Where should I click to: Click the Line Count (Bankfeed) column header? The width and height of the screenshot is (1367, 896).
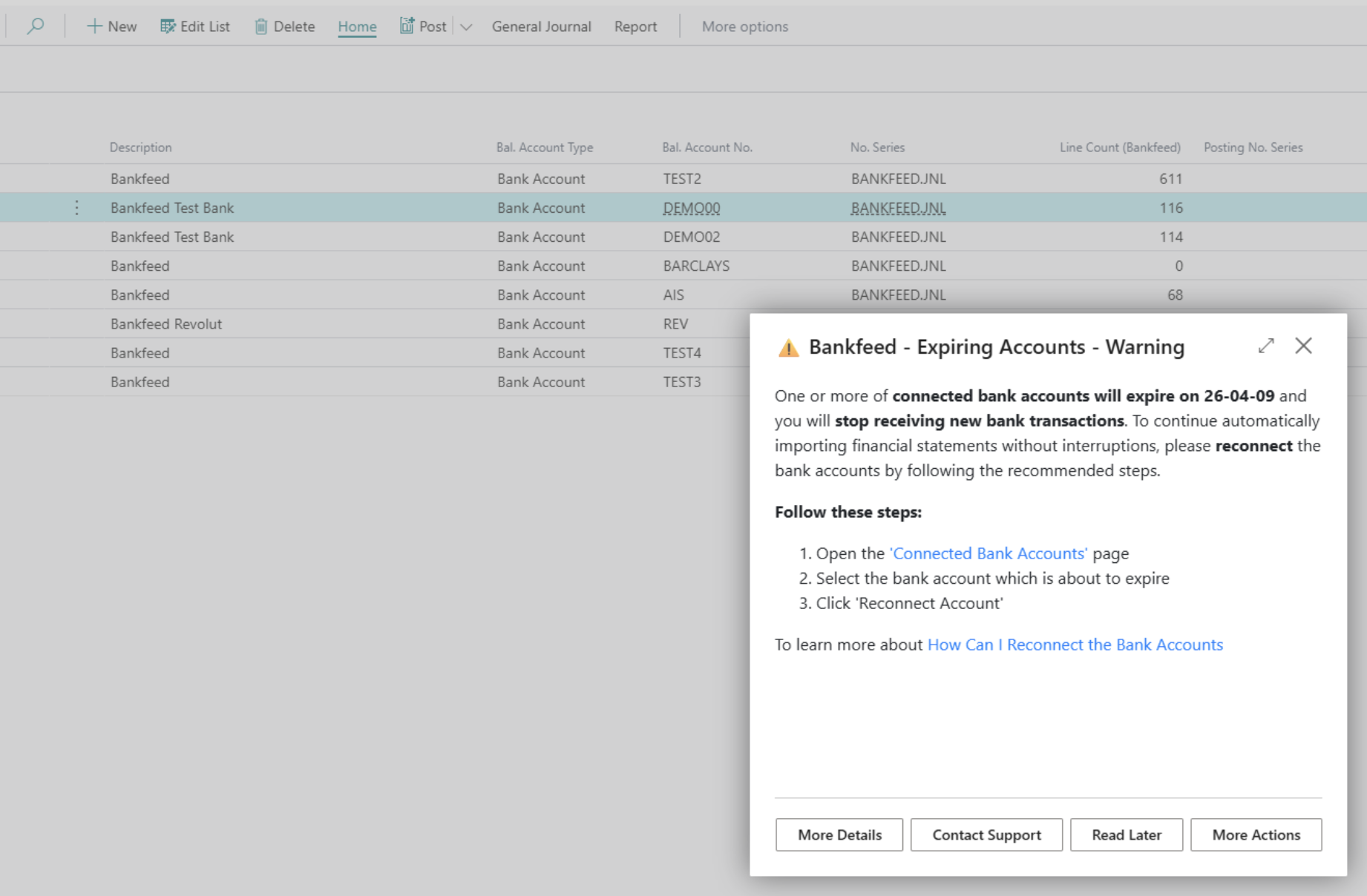(1120, 148)
